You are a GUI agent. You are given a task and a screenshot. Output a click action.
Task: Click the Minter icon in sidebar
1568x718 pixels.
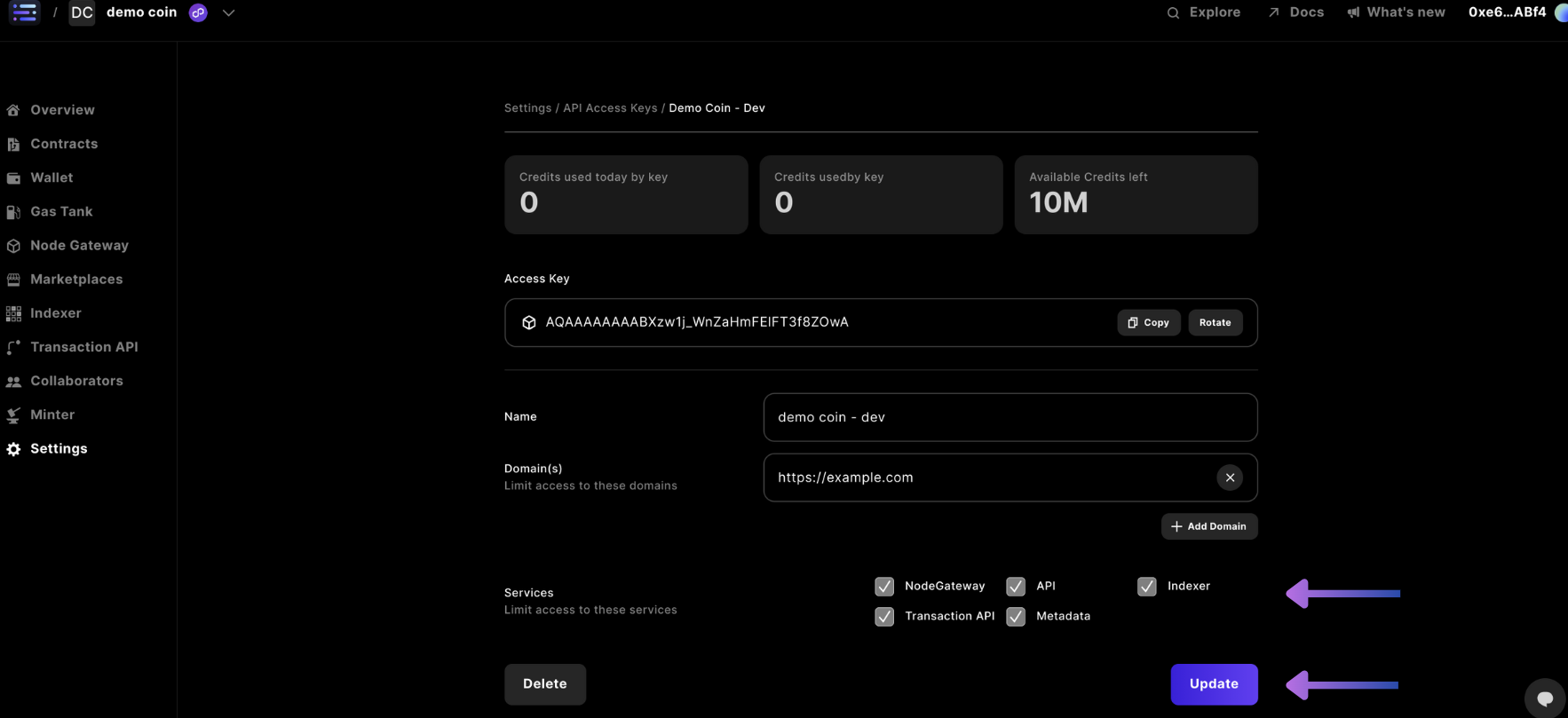(x=13, y=415)
